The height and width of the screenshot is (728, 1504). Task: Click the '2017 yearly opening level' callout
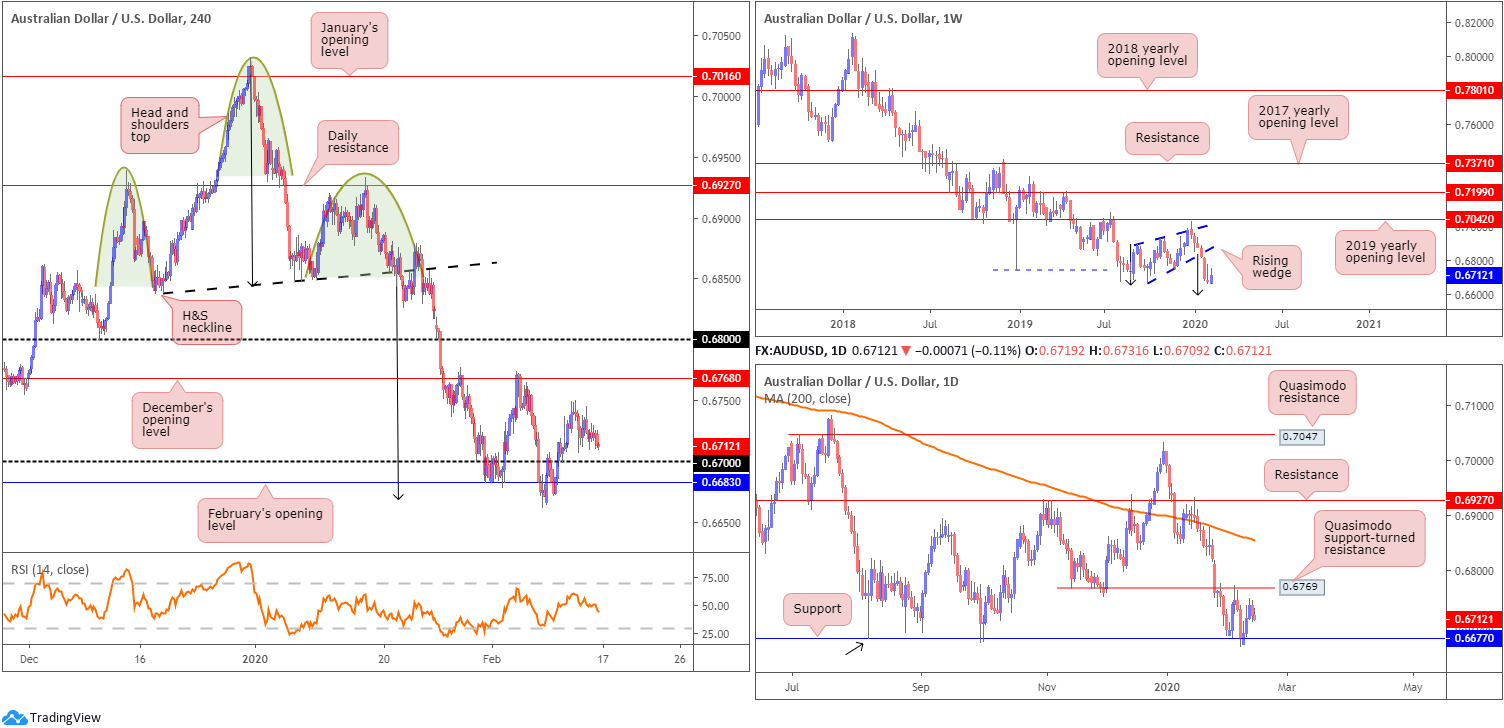point(1299,119)
